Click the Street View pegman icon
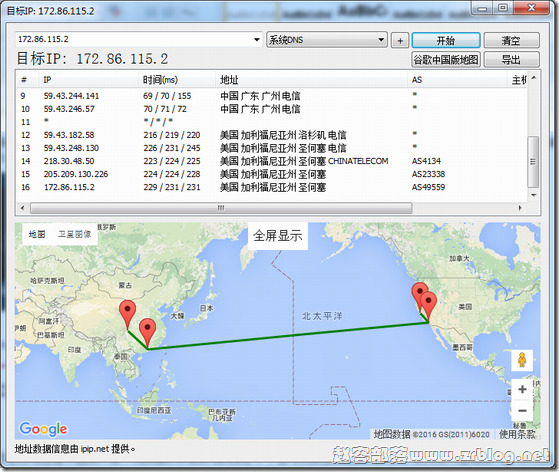Viewport: 559px width, 472px height. pyautogui.click(x=522, y=360)
